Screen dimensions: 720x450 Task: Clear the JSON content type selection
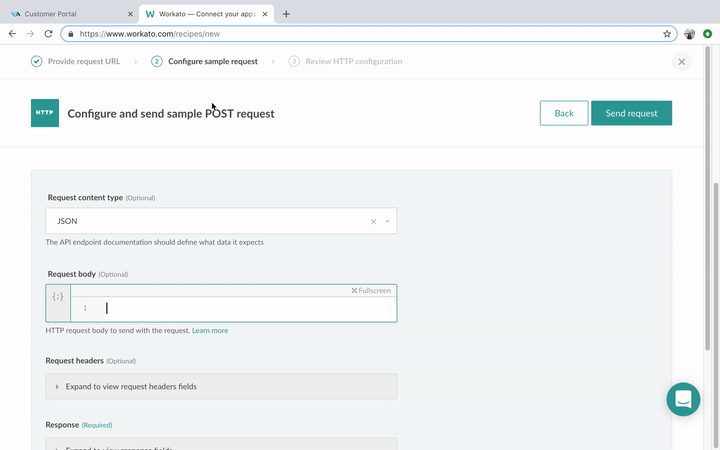(x=373, y=221)
